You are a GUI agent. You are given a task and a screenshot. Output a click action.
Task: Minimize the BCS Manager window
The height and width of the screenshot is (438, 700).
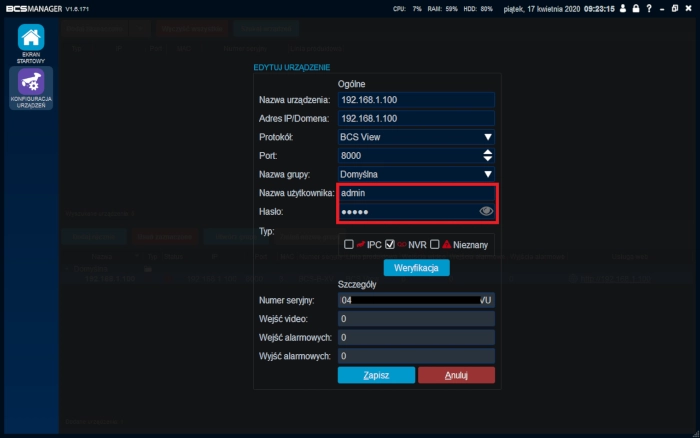coord(662,8)
